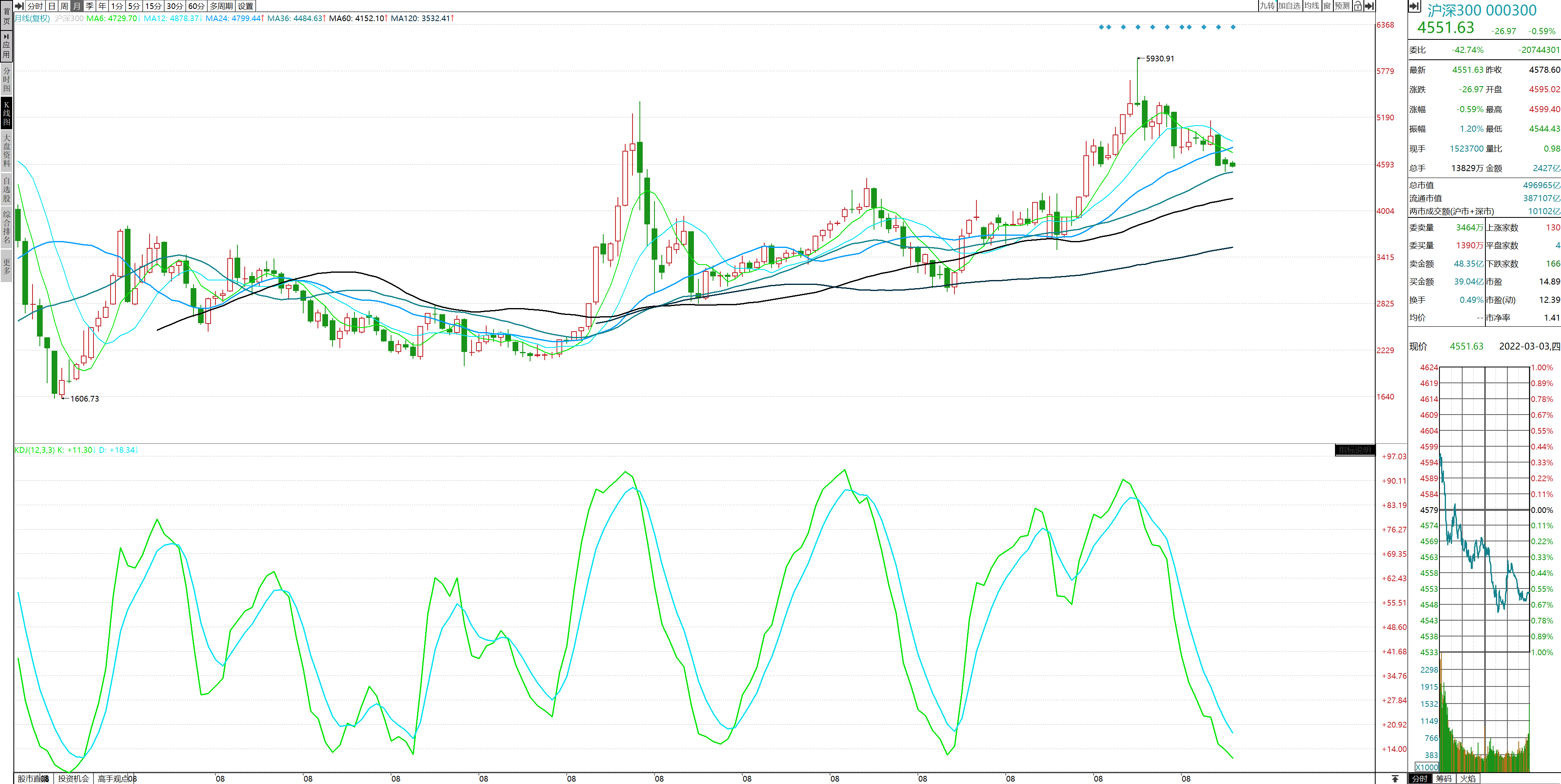1561x784 pixels.
Task: Click the up-arrow icon at bottom right
Action: point(1395,779)
